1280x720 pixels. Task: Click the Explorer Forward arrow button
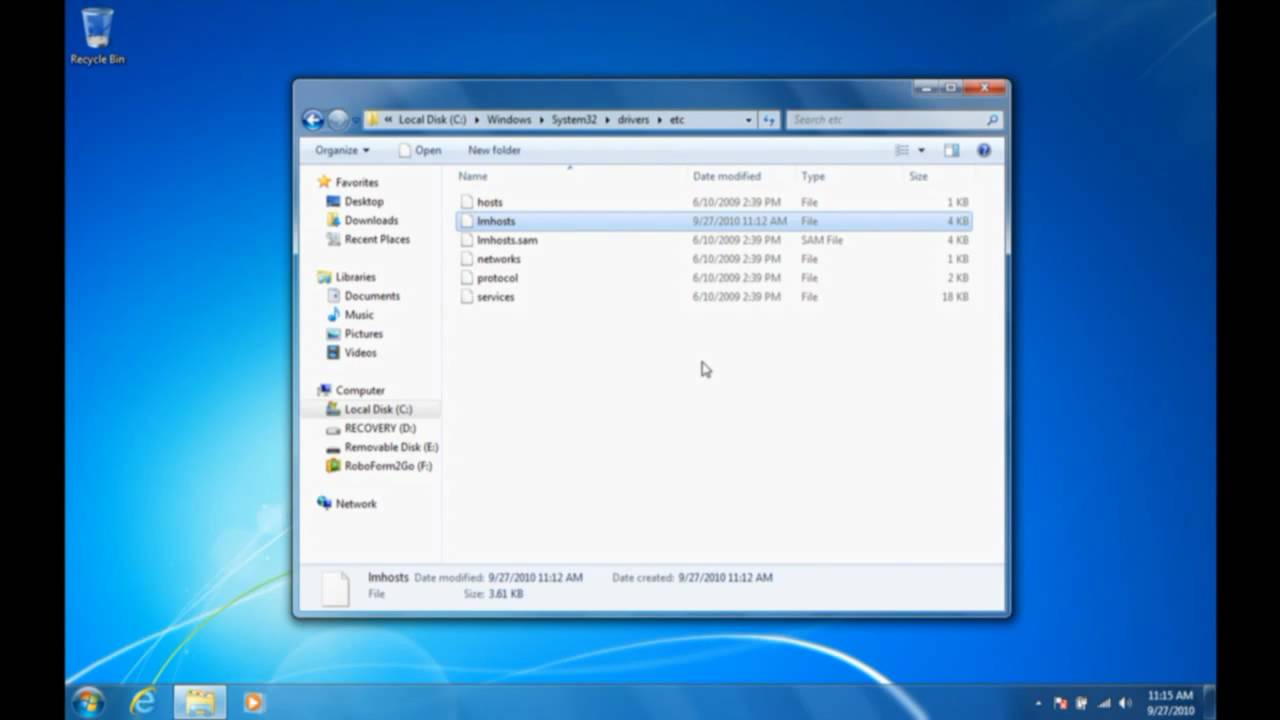338,120
